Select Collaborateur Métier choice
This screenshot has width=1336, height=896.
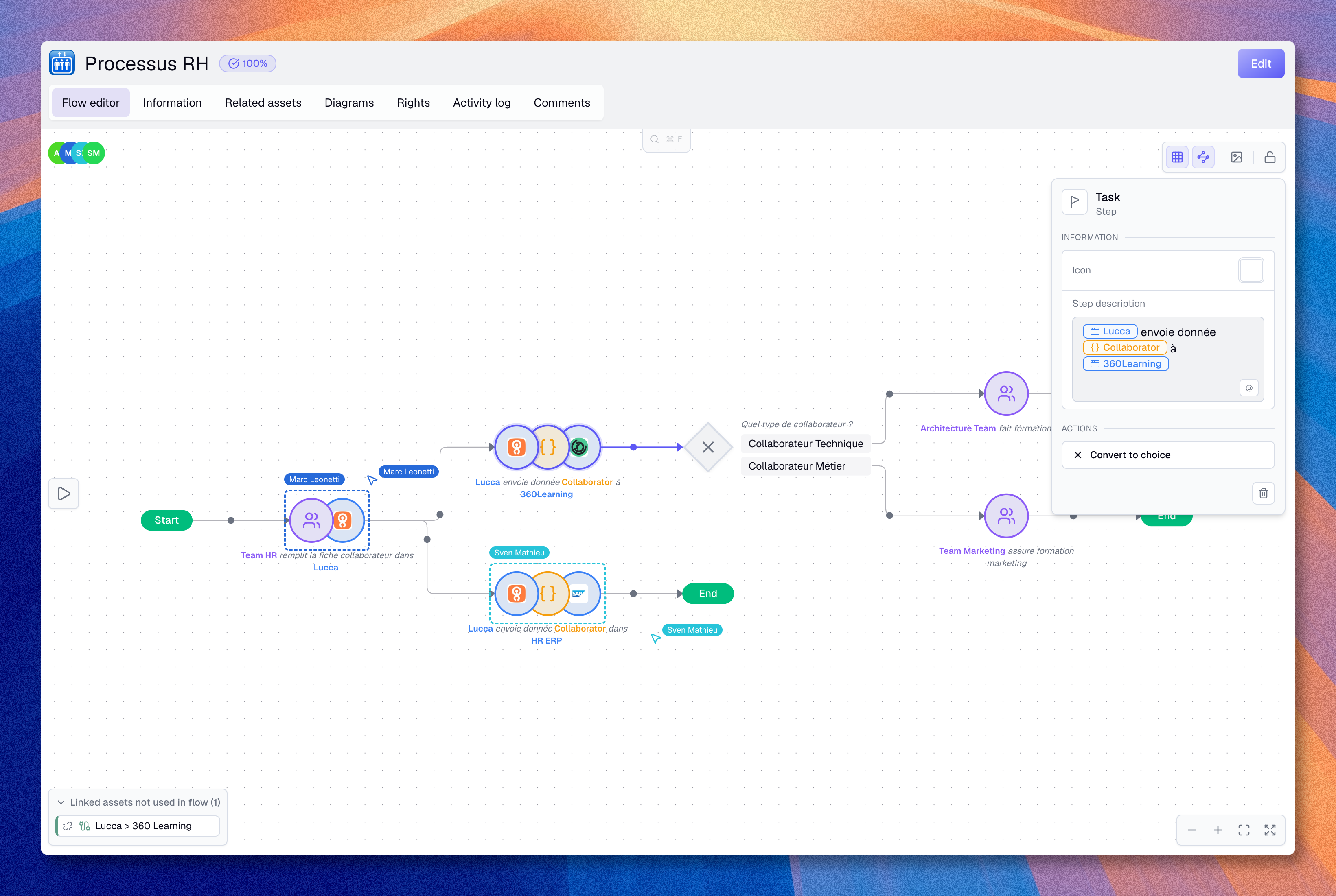point(806,466)
